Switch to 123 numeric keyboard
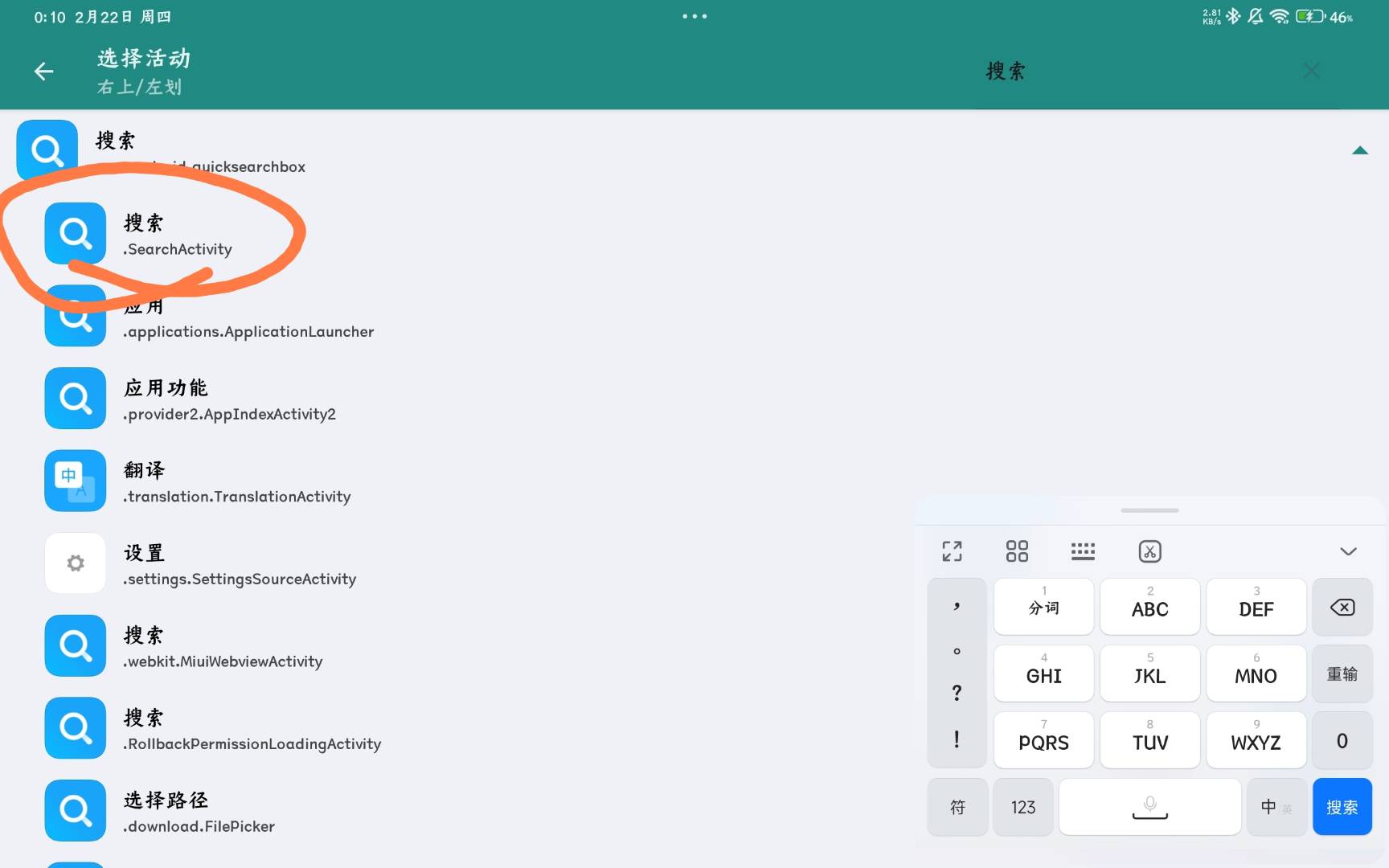1389x868 pixels. 1022,807
